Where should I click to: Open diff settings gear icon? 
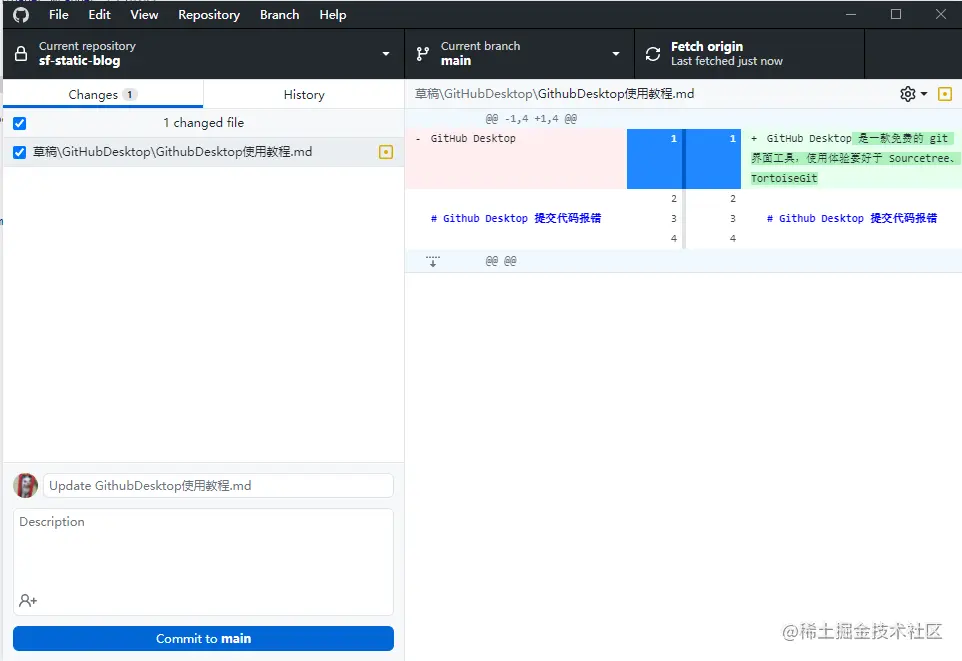point(907,94)
